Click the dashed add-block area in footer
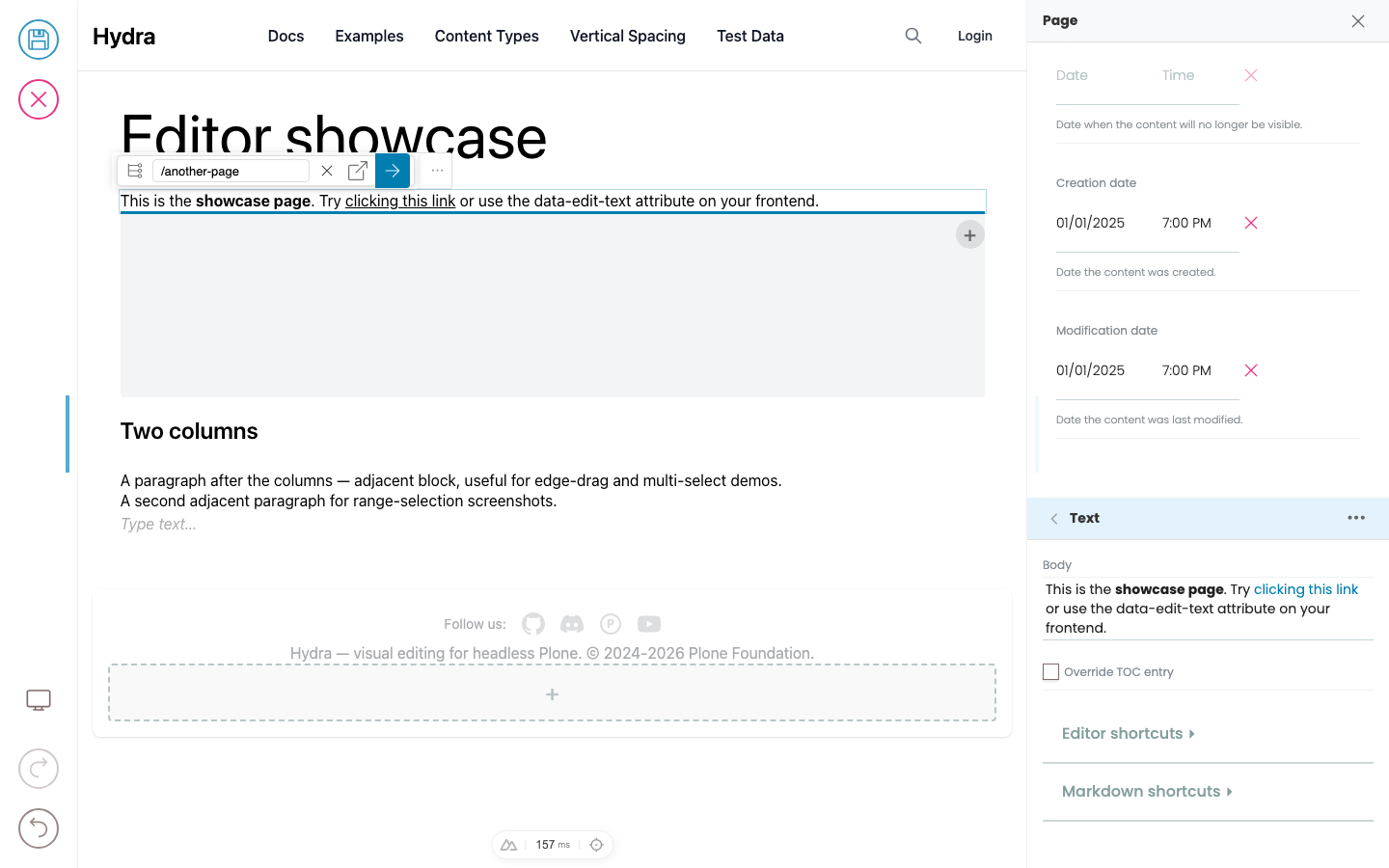The height and width of the screenshot is (868, 1389). 552,692
